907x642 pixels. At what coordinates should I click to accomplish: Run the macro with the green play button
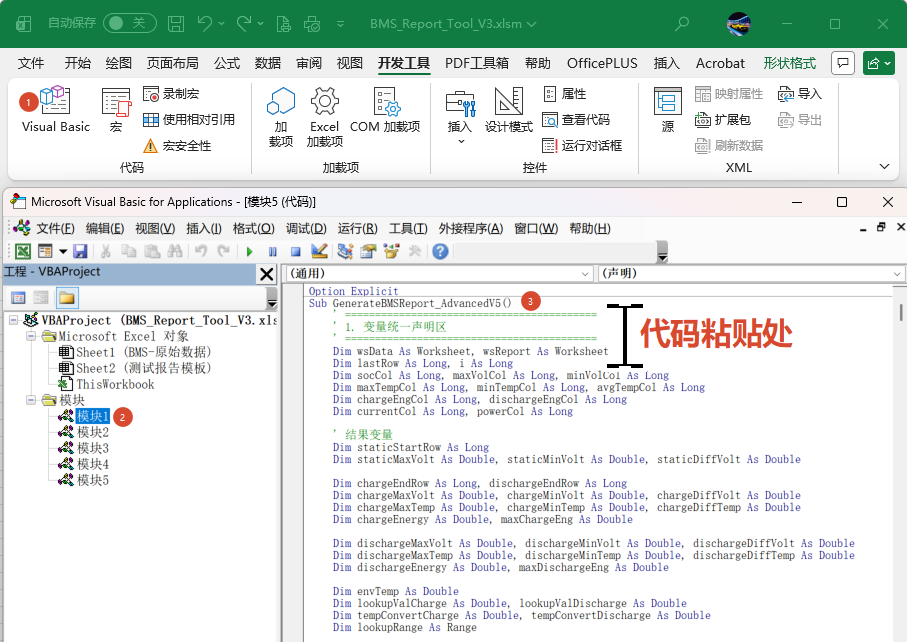pos(248,251)
